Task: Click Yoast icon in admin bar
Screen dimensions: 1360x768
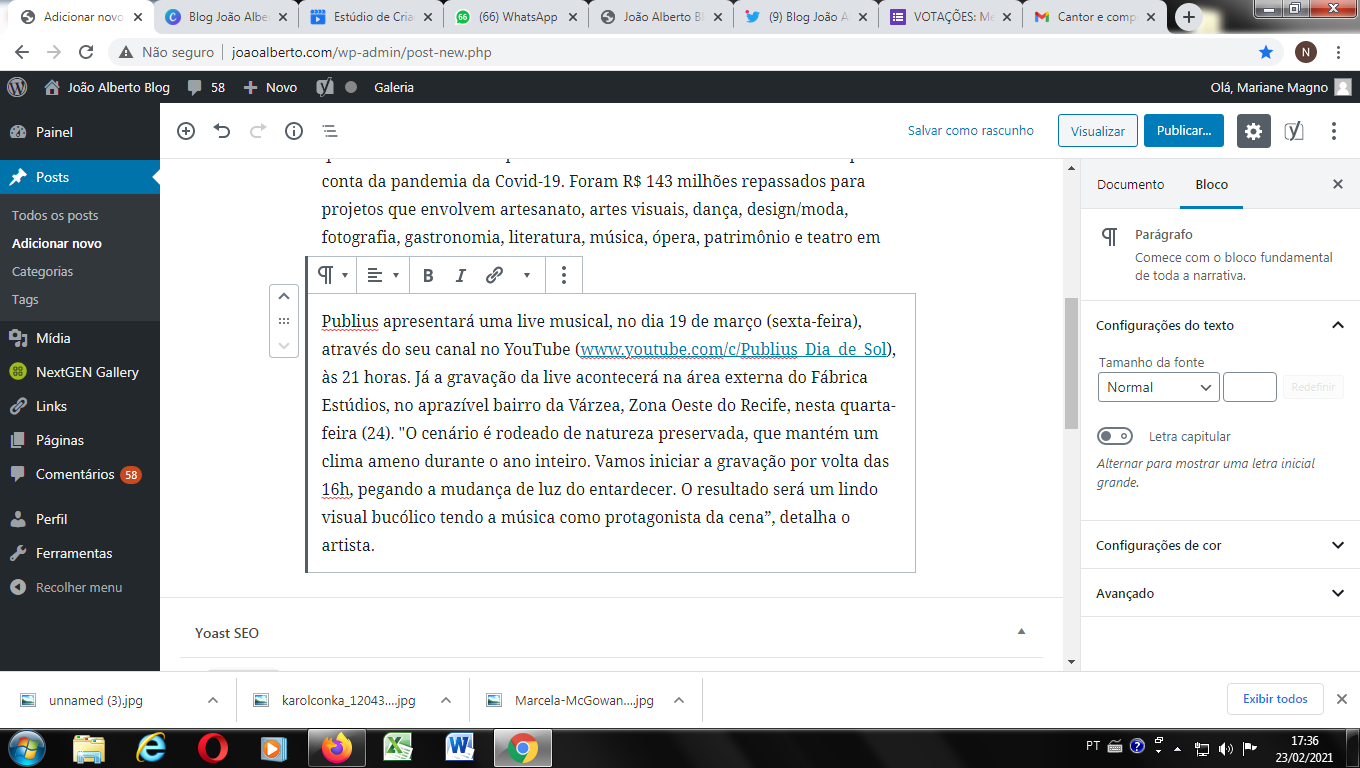Action: click(325, 87)
